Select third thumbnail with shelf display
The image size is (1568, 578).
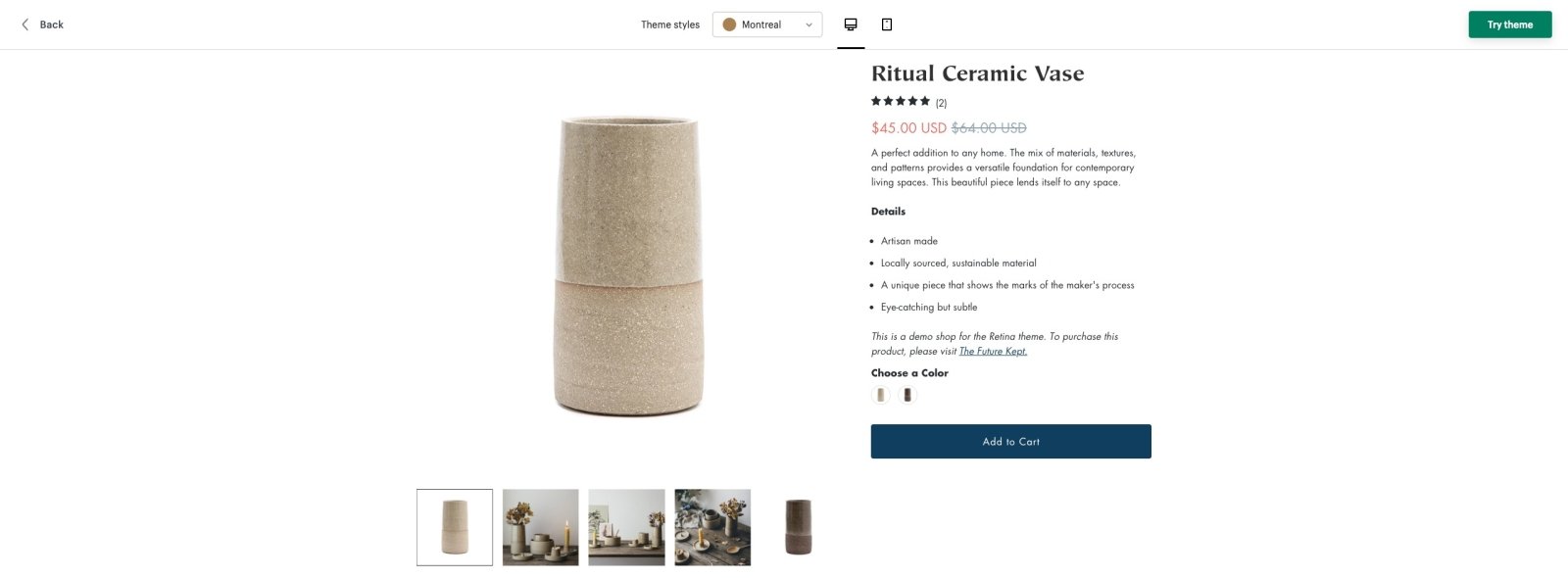coord(626,527)
